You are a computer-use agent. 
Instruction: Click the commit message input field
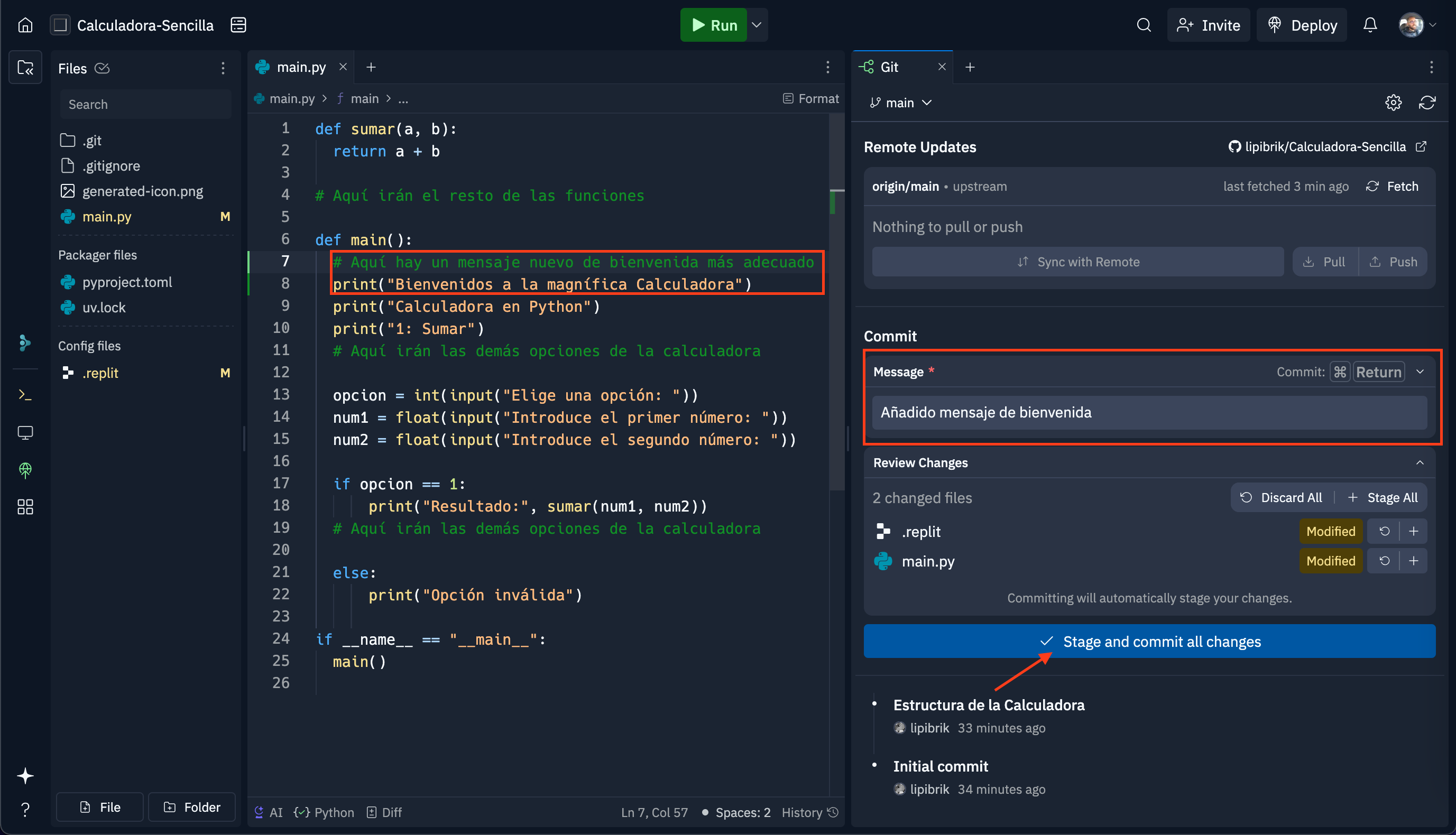(x=1149, y=412)
